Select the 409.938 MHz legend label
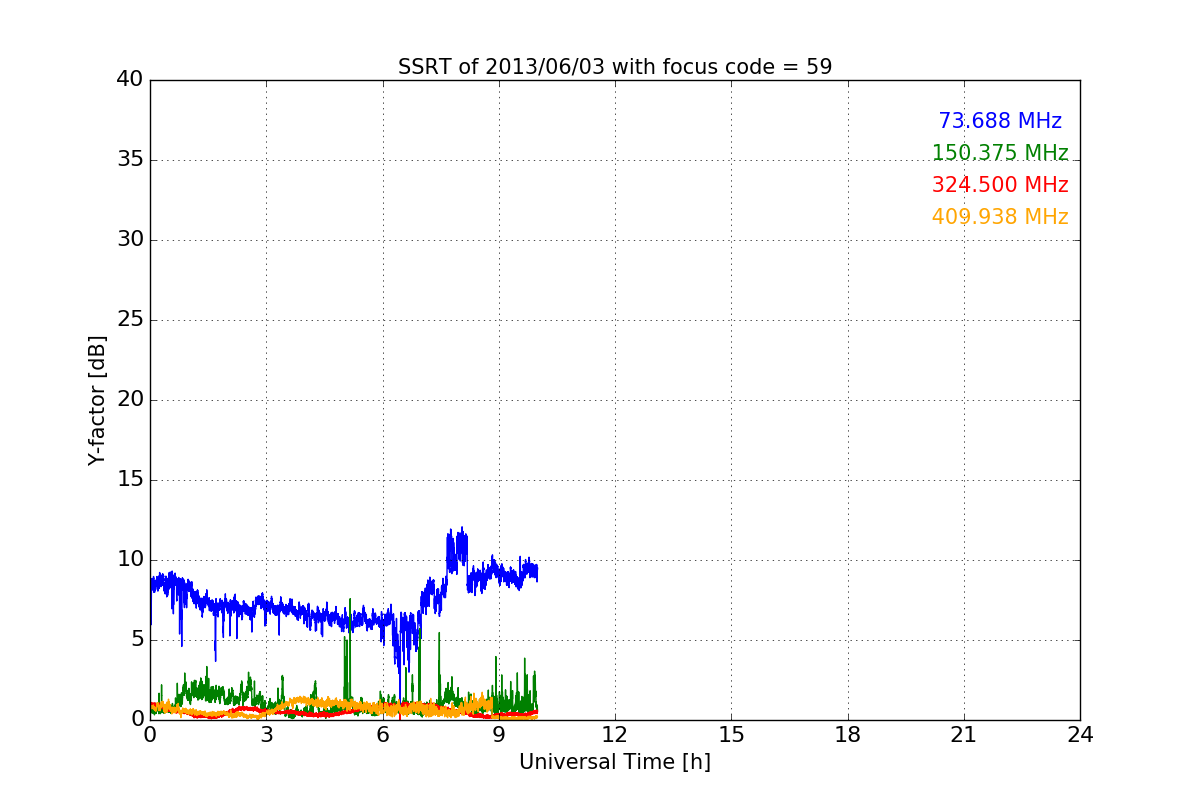 point(1000,217)
